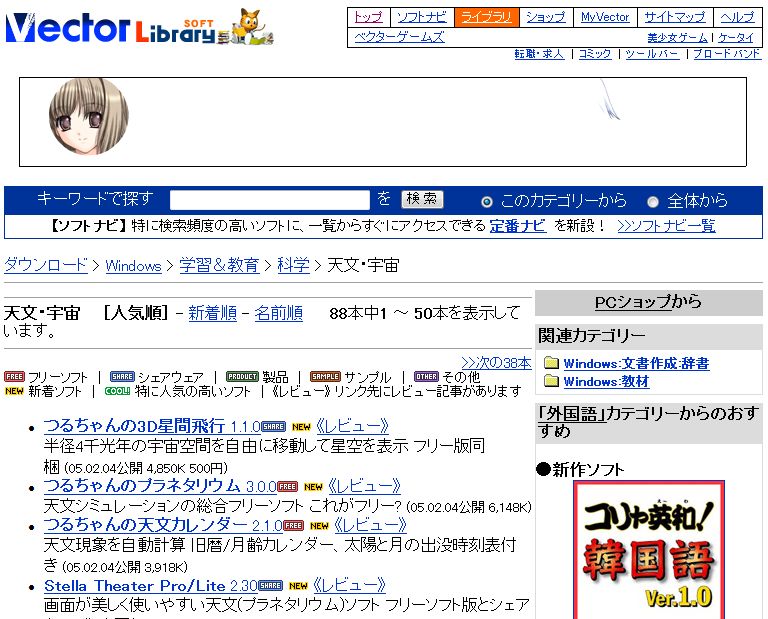
Task: Open the ソフトナビ navigation tab
Action: 421,17
